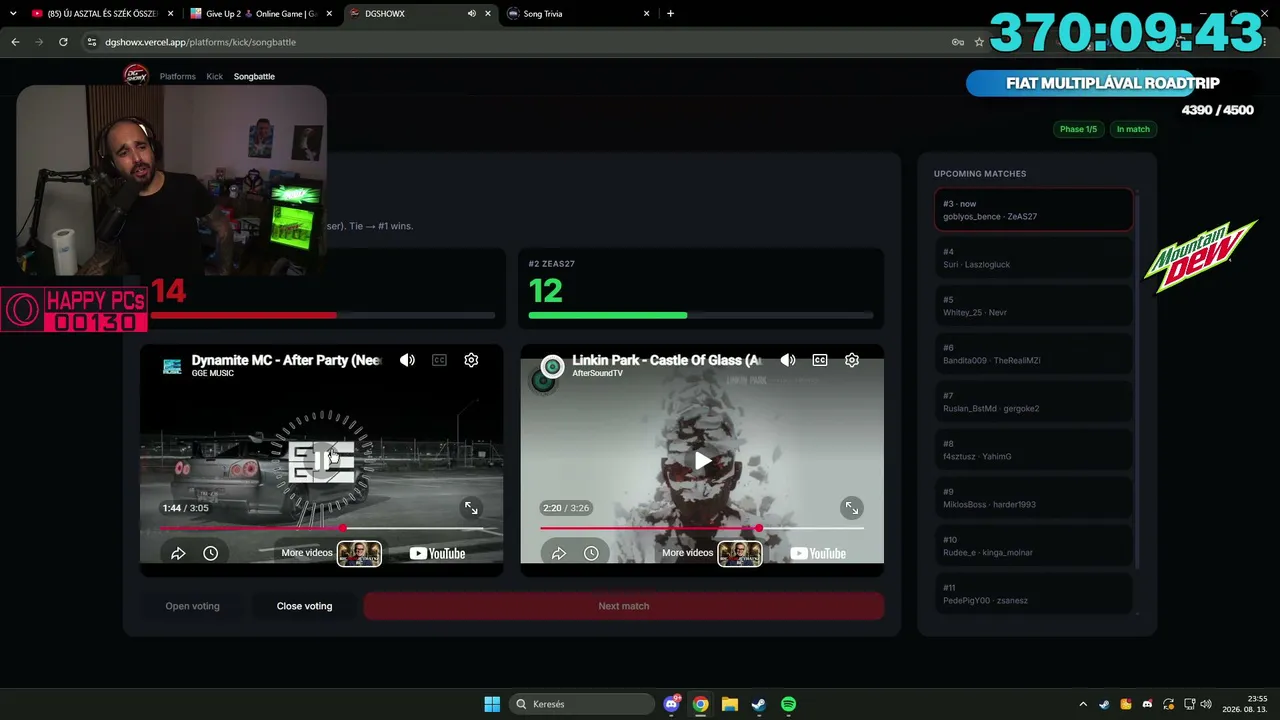Switch to the Give Up 2 Online Game tab
The width and height of the screenshot is (1280, 720).
[261, 14]
